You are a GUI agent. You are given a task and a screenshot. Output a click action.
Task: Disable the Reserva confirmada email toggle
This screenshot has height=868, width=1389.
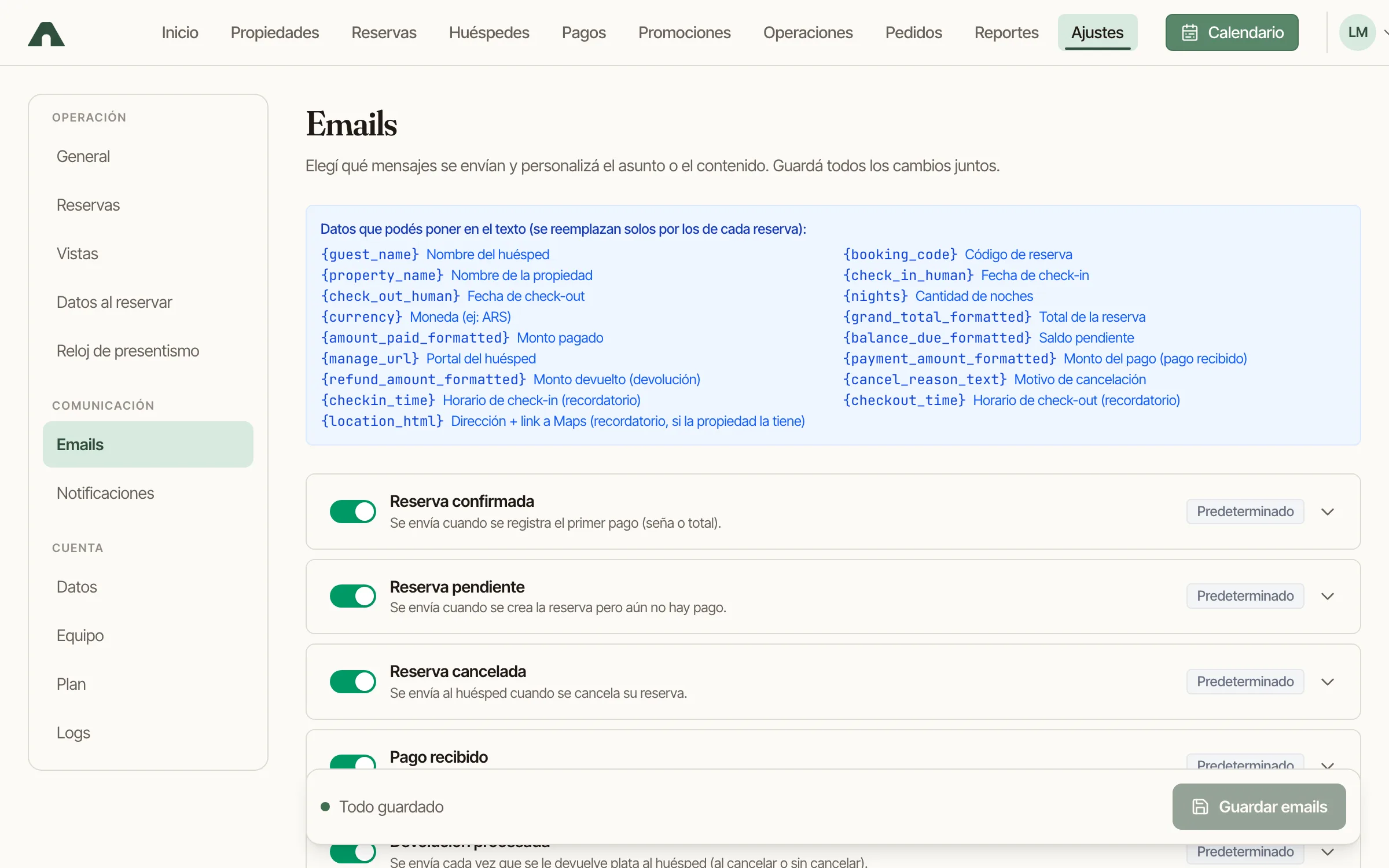coord(352,512)
